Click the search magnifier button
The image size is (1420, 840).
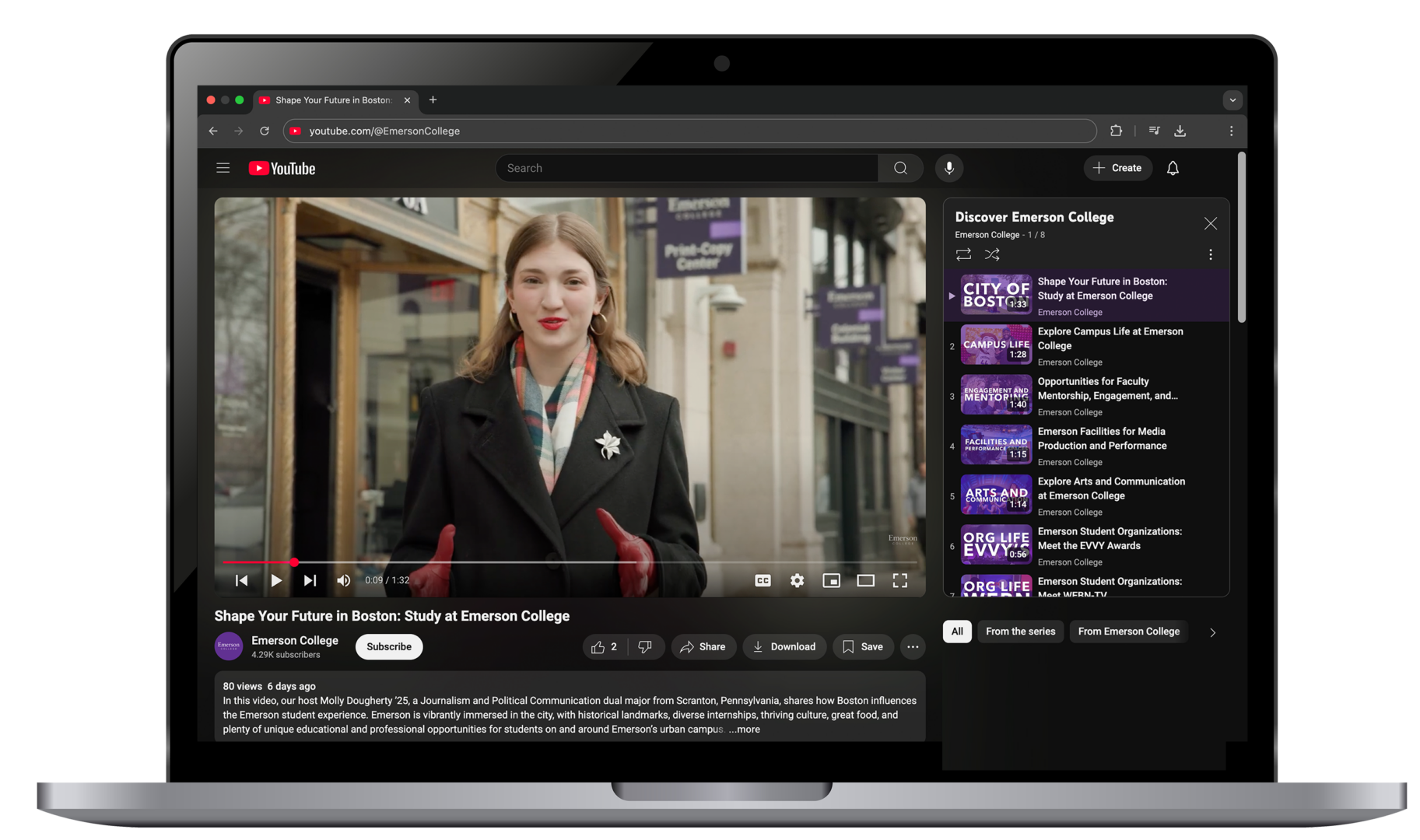900,168
